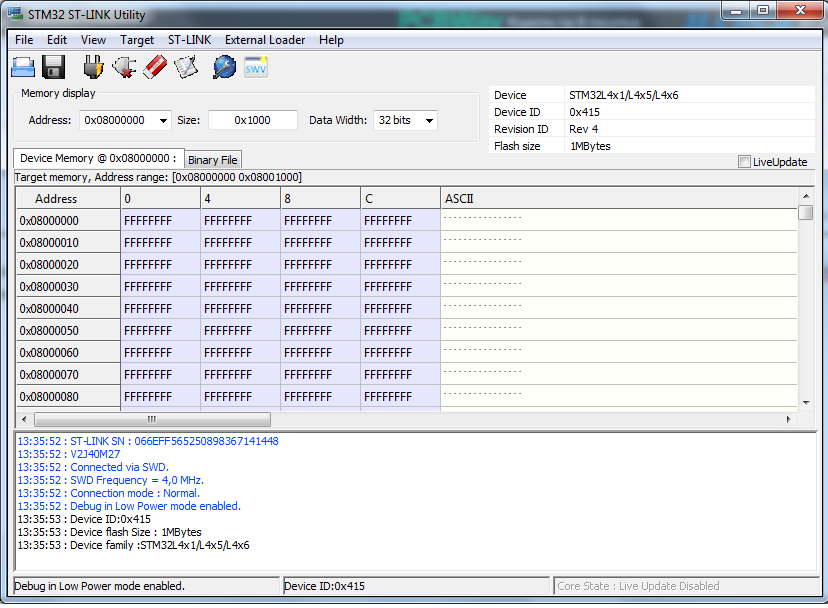Select the row address 0x08000030
The width and height of the screenshot is (828, 608).
(68, 287)
